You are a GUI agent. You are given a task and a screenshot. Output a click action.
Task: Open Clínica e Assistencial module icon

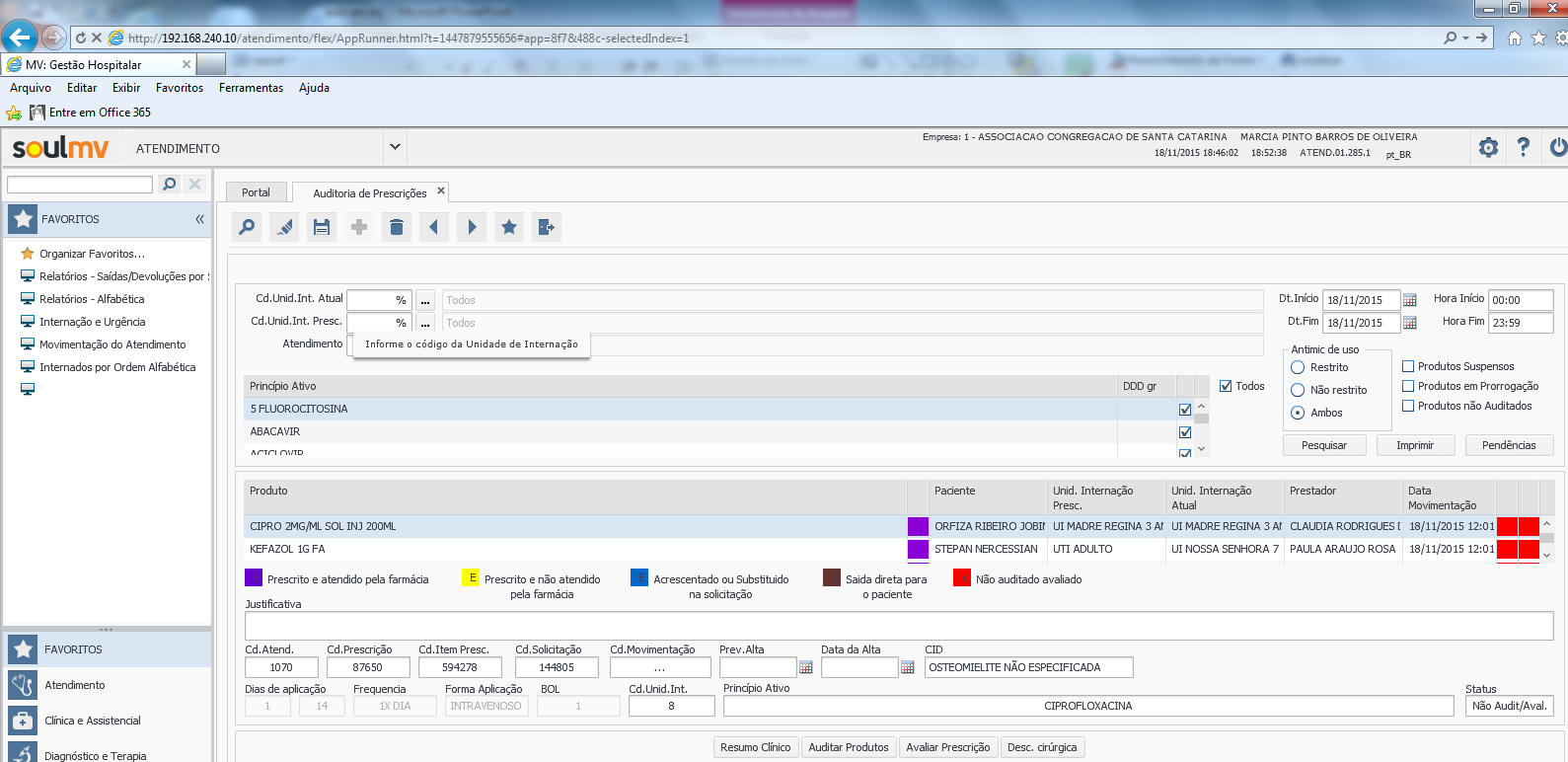23,721
